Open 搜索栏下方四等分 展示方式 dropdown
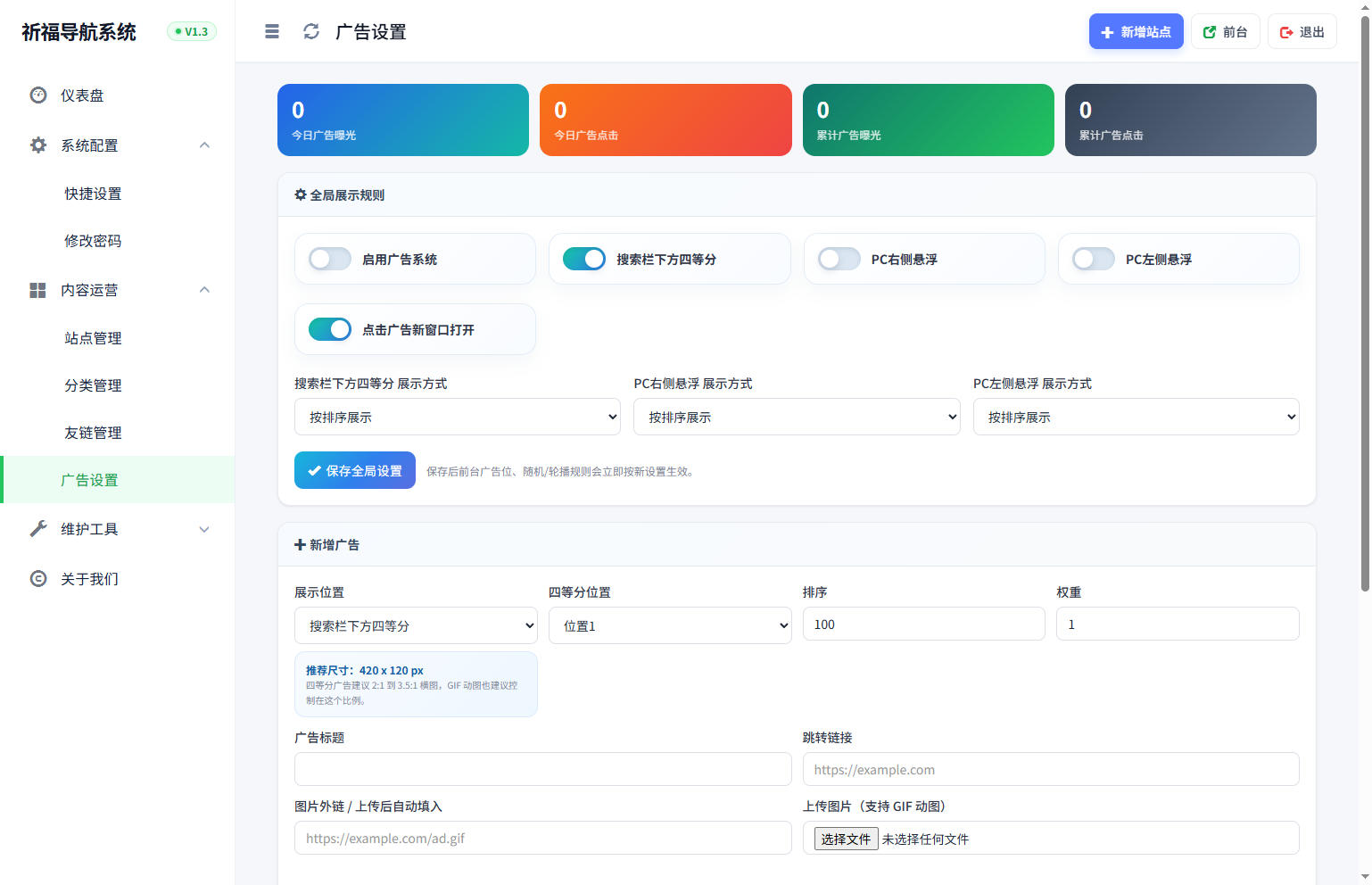The height and width of the screenshot is (885, 1372). 458,417
